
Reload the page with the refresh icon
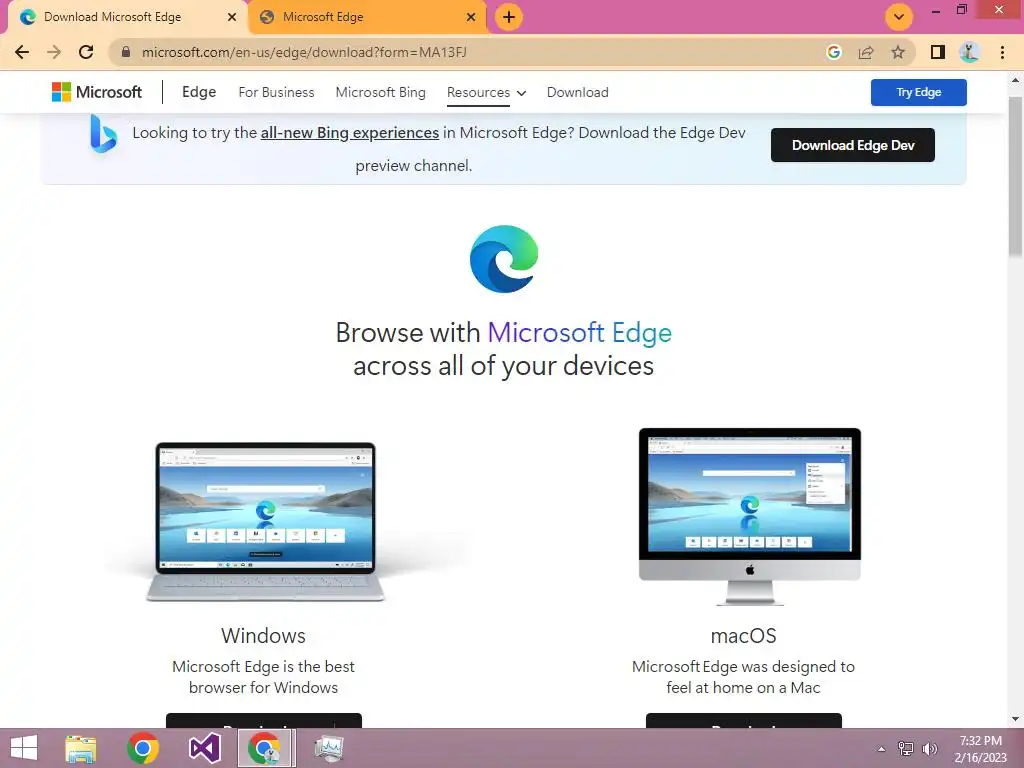tap(86, 52)
